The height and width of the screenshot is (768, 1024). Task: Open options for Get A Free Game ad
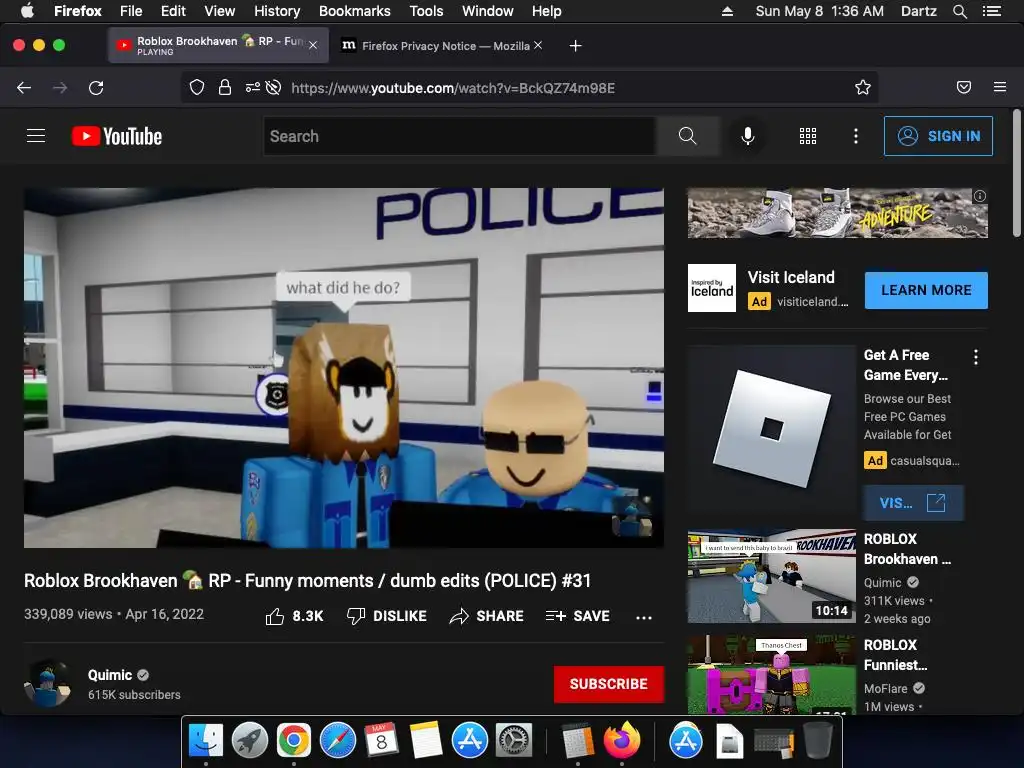pos(976,357)
